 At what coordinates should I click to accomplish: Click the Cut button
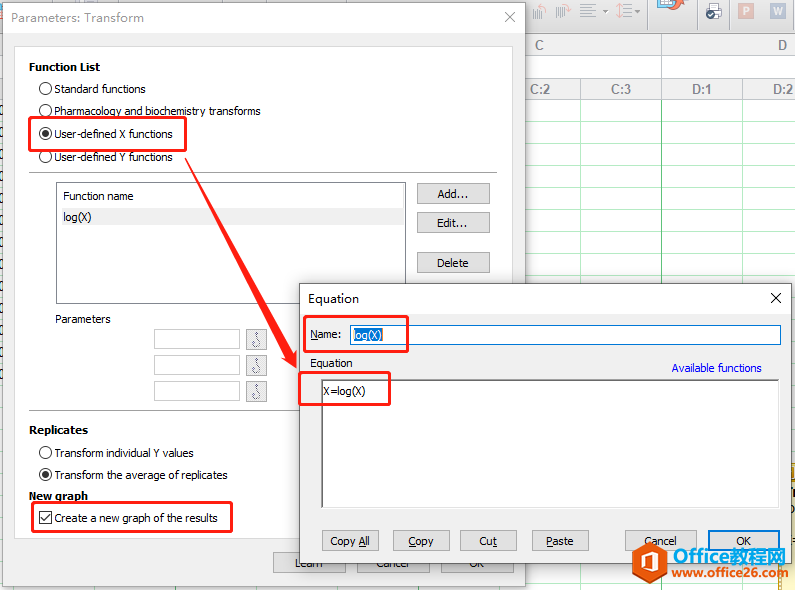[488, 541]
